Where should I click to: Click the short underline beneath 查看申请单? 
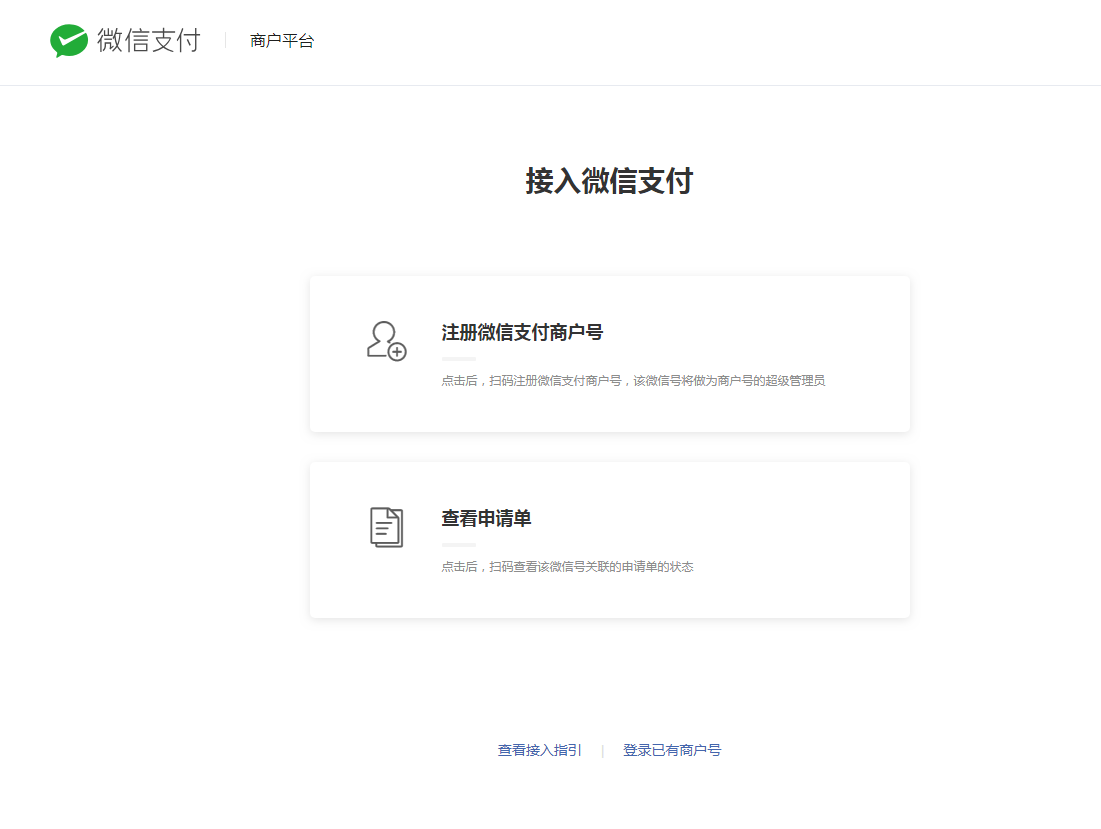[x=459, y=544]
